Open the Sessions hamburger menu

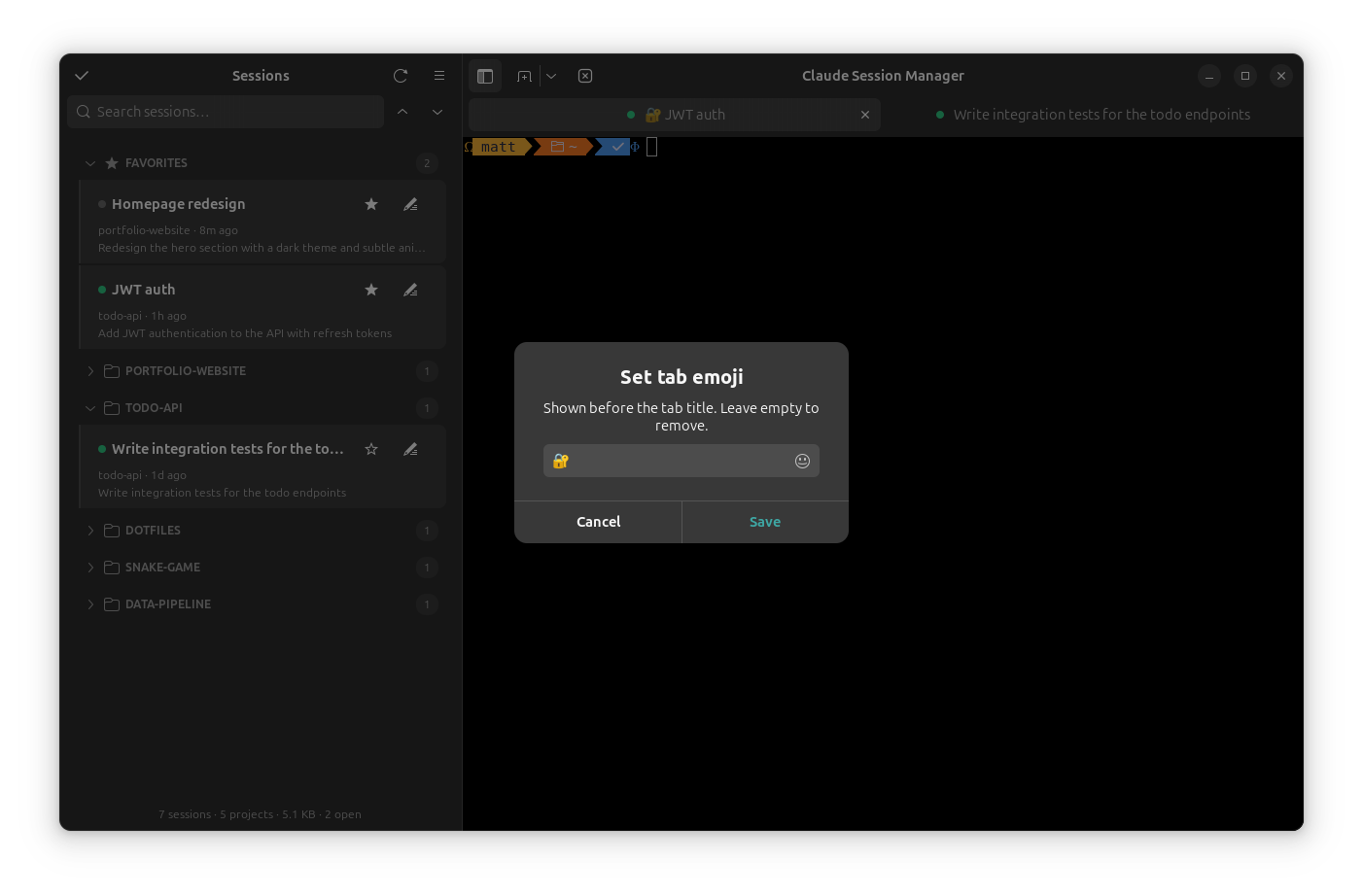tap(439, 76)
